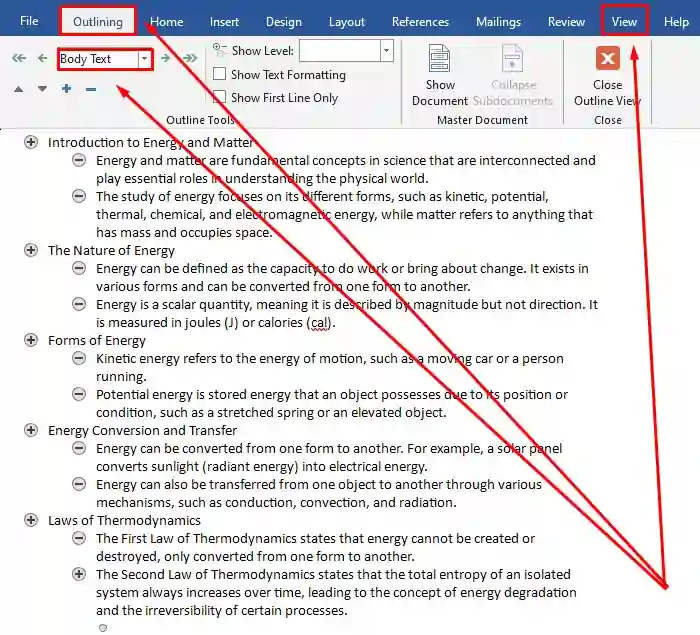Expand Introduction to Energy and Matter heading

click(x=31, y=142)
